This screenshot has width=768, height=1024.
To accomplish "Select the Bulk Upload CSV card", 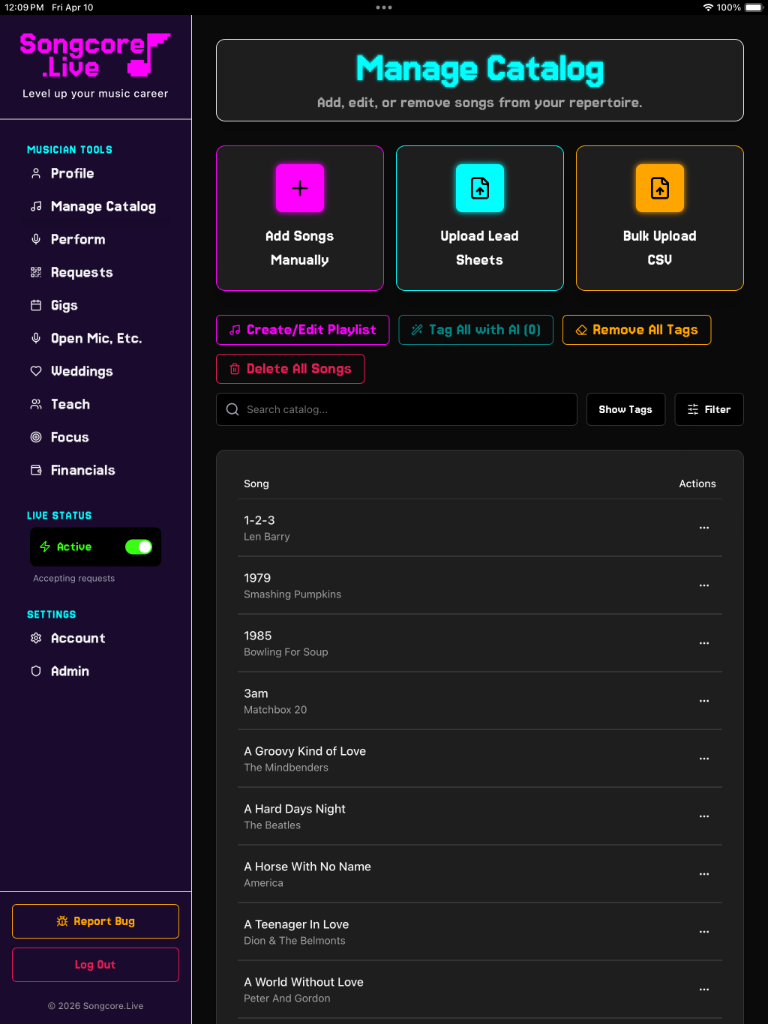I will pyautogui.click(x=660, y=218).
